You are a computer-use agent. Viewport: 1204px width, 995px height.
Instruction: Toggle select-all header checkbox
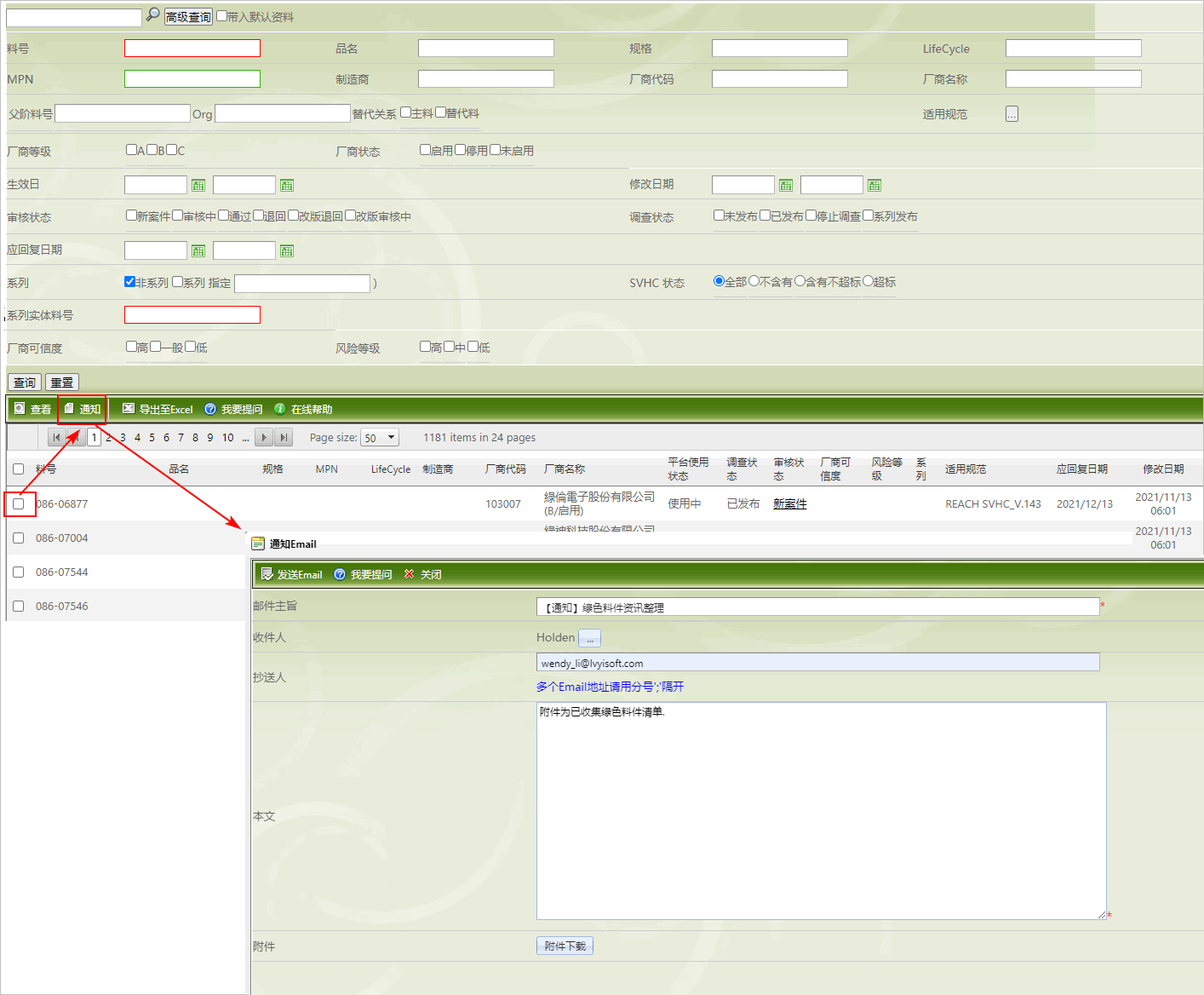[18, 469]
